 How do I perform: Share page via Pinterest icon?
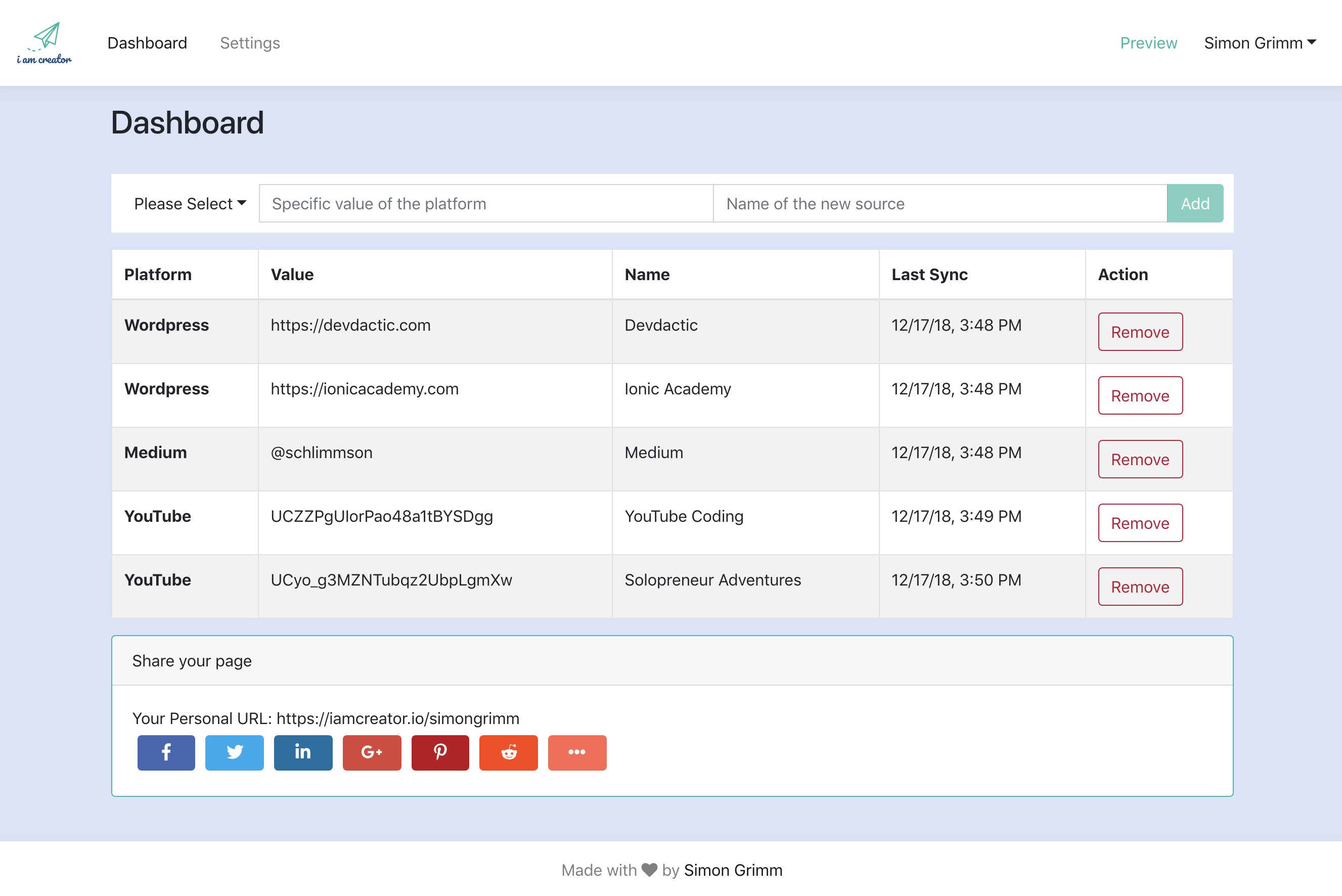tap(440, 752)
